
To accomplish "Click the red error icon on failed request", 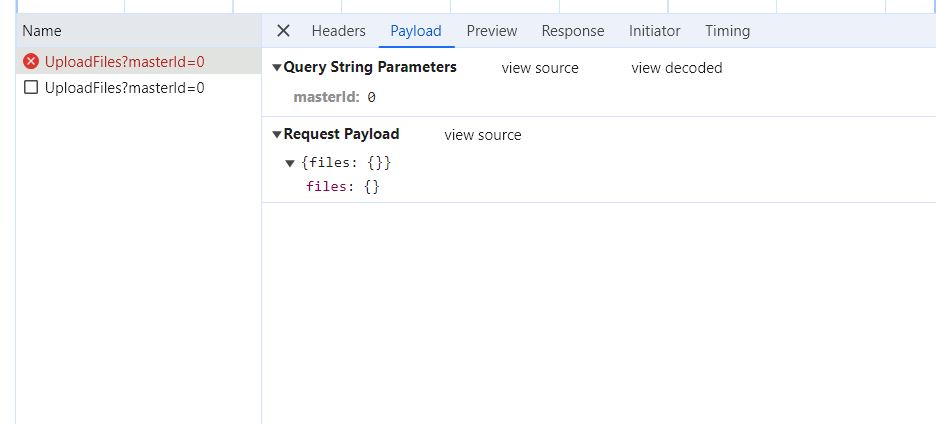I will pos(31,62).
